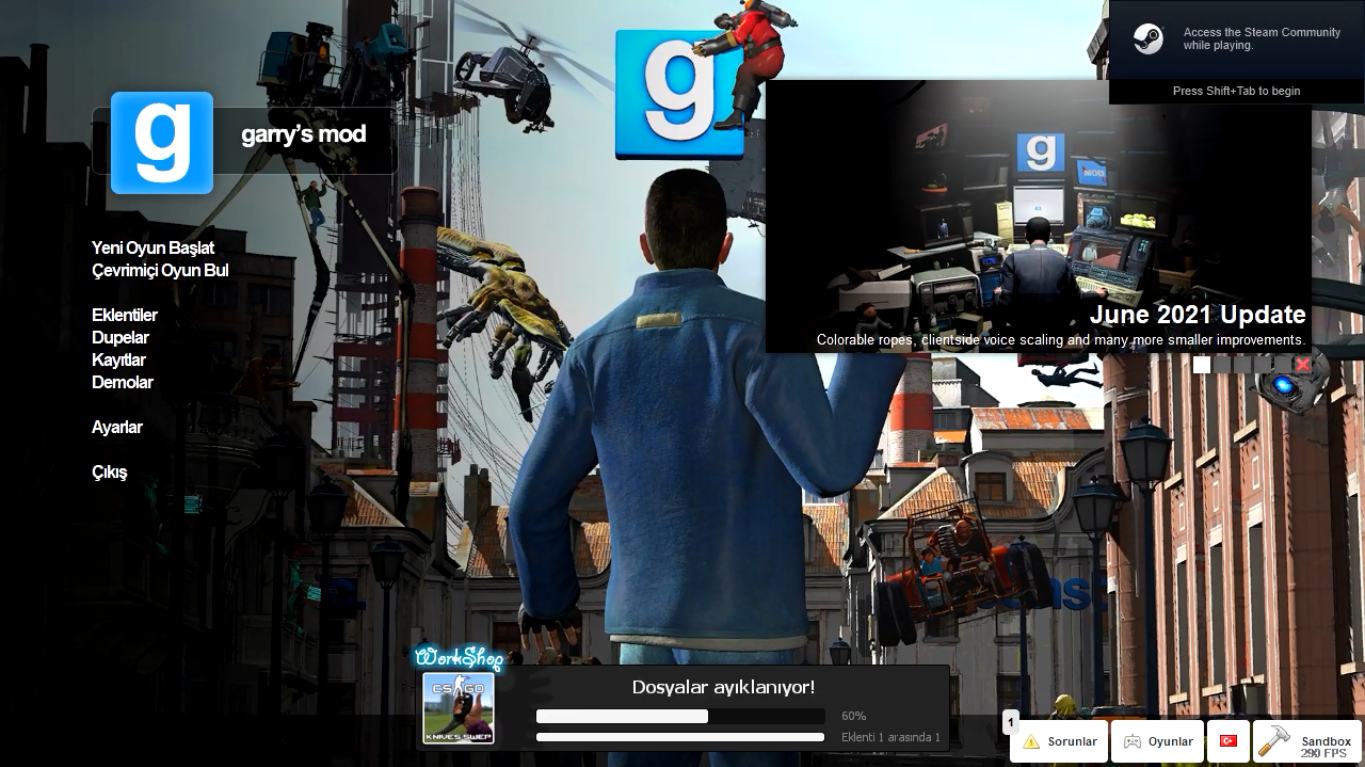The image size is (1365, 767).
Task: Click the Sorunlar problems button
Action: [x=1059, y=741]
